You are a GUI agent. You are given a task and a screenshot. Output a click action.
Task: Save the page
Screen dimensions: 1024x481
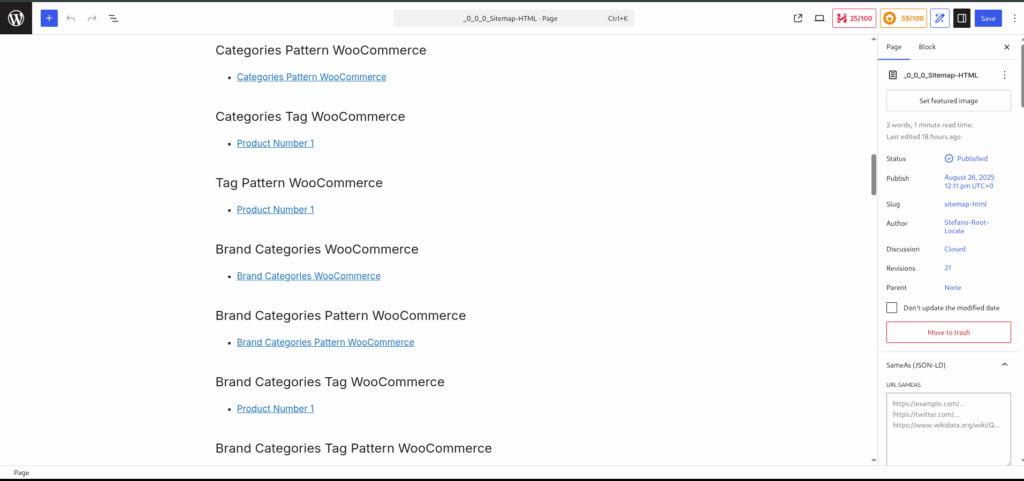pos(988,18)
